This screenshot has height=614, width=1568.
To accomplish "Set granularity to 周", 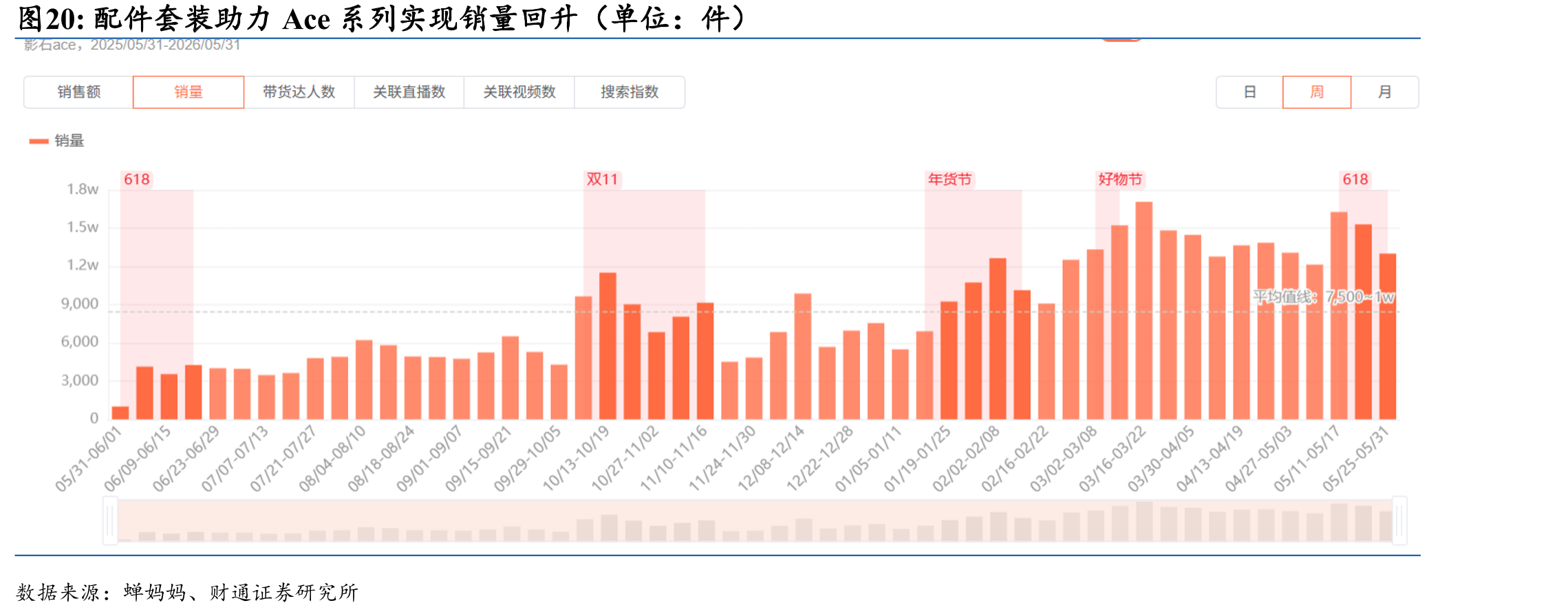I will coord(1317,92).
